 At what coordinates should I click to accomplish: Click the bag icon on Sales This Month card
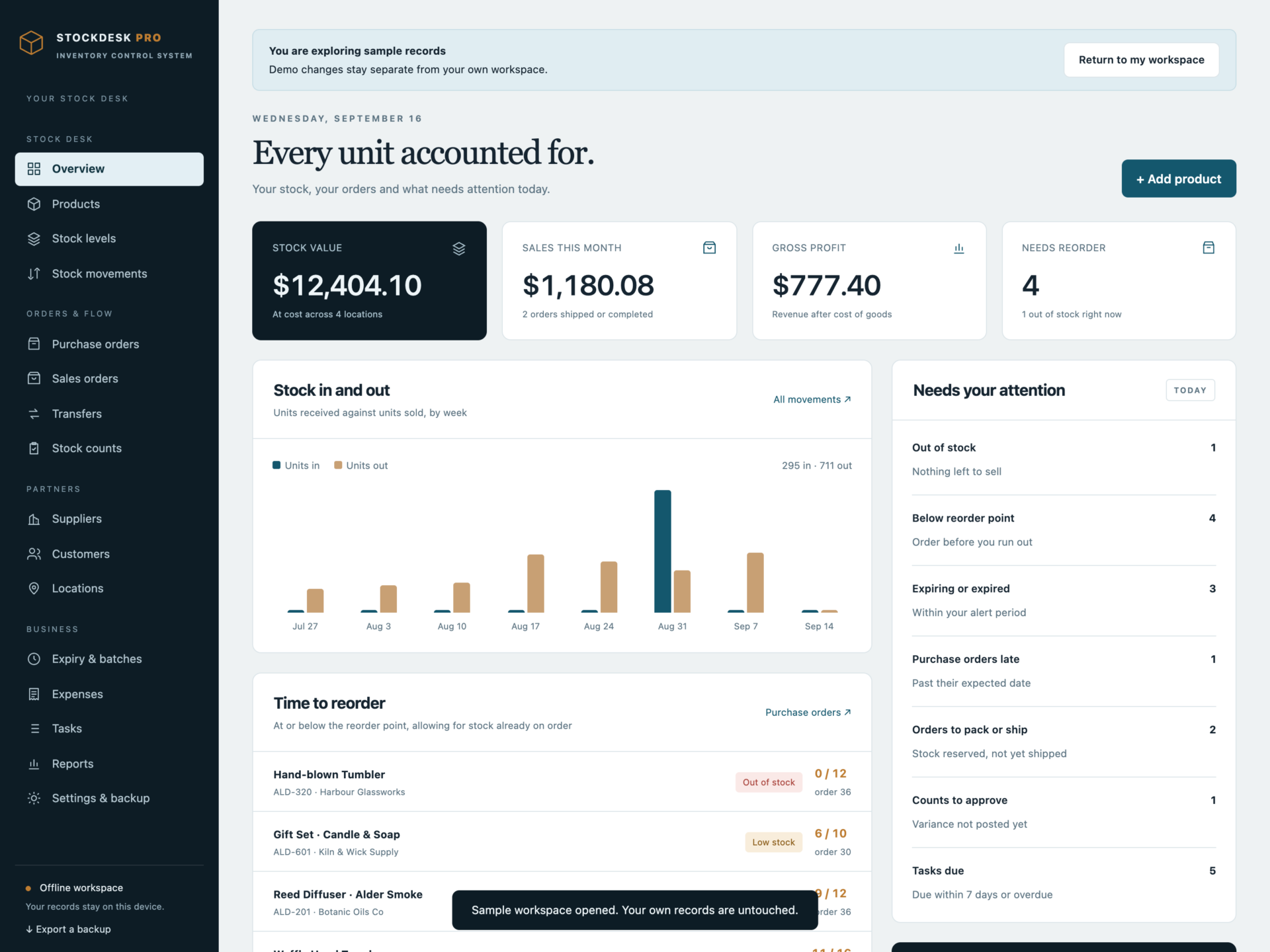[x=709, y=248]
